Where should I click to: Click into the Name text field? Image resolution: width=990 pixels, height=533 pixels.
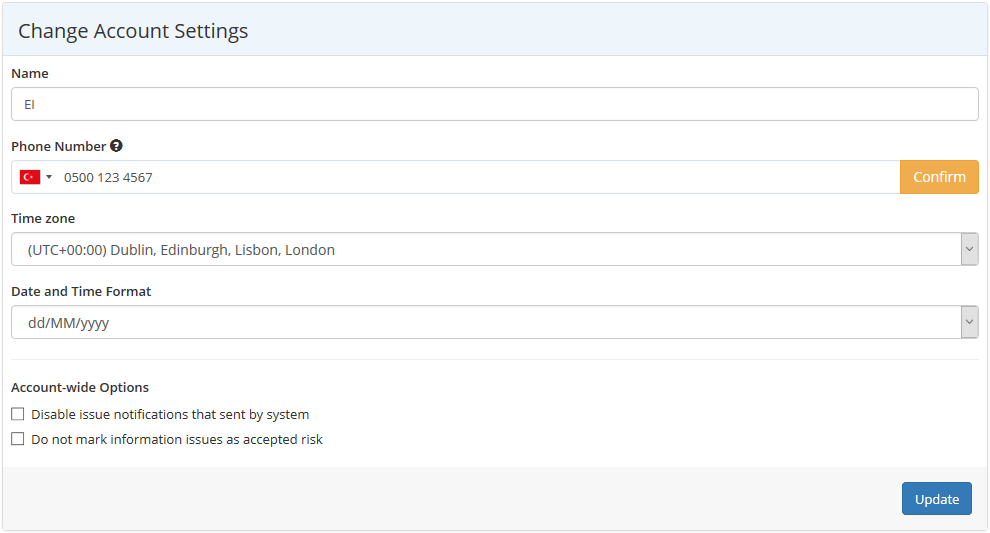[x=494, y=104]
